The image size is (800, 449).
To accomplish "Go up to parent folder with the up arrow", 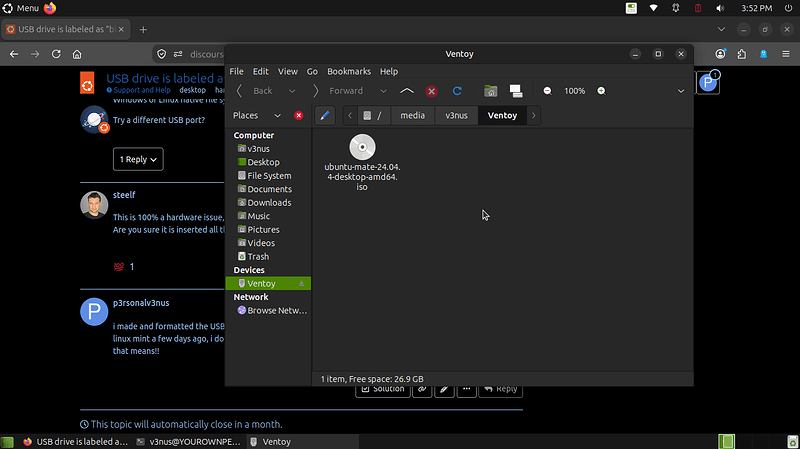I will point(407,91).
